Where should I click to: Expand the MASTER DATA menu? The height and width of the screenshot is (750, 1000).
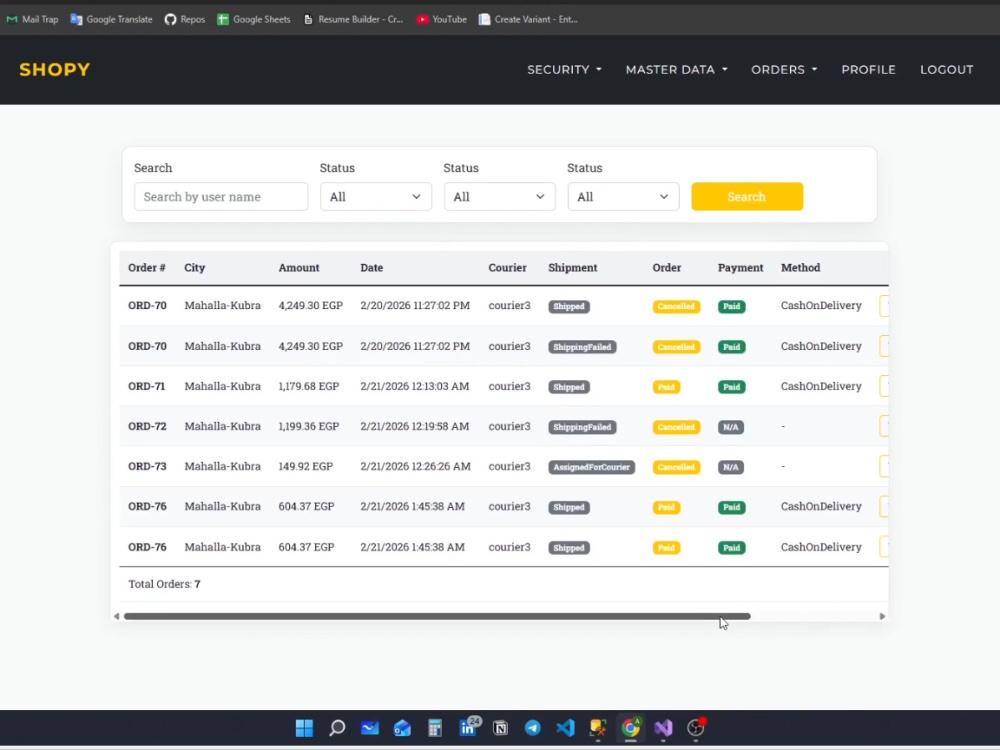pyautogui.click(x=676, y=70)
